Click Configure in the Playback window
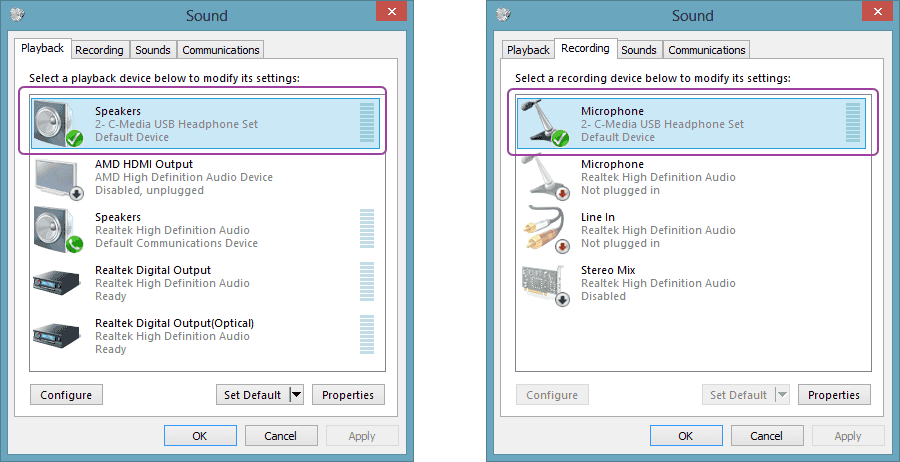The width and height of the screenshot is (900, 462). [x=66, y=395]
